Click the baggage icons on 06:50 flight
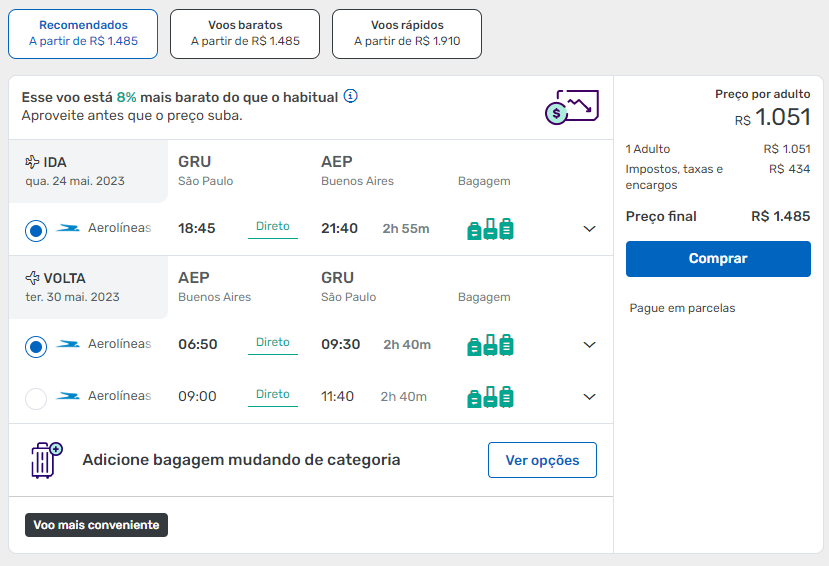Screen dimensions: 829x566 coord(490,345)
